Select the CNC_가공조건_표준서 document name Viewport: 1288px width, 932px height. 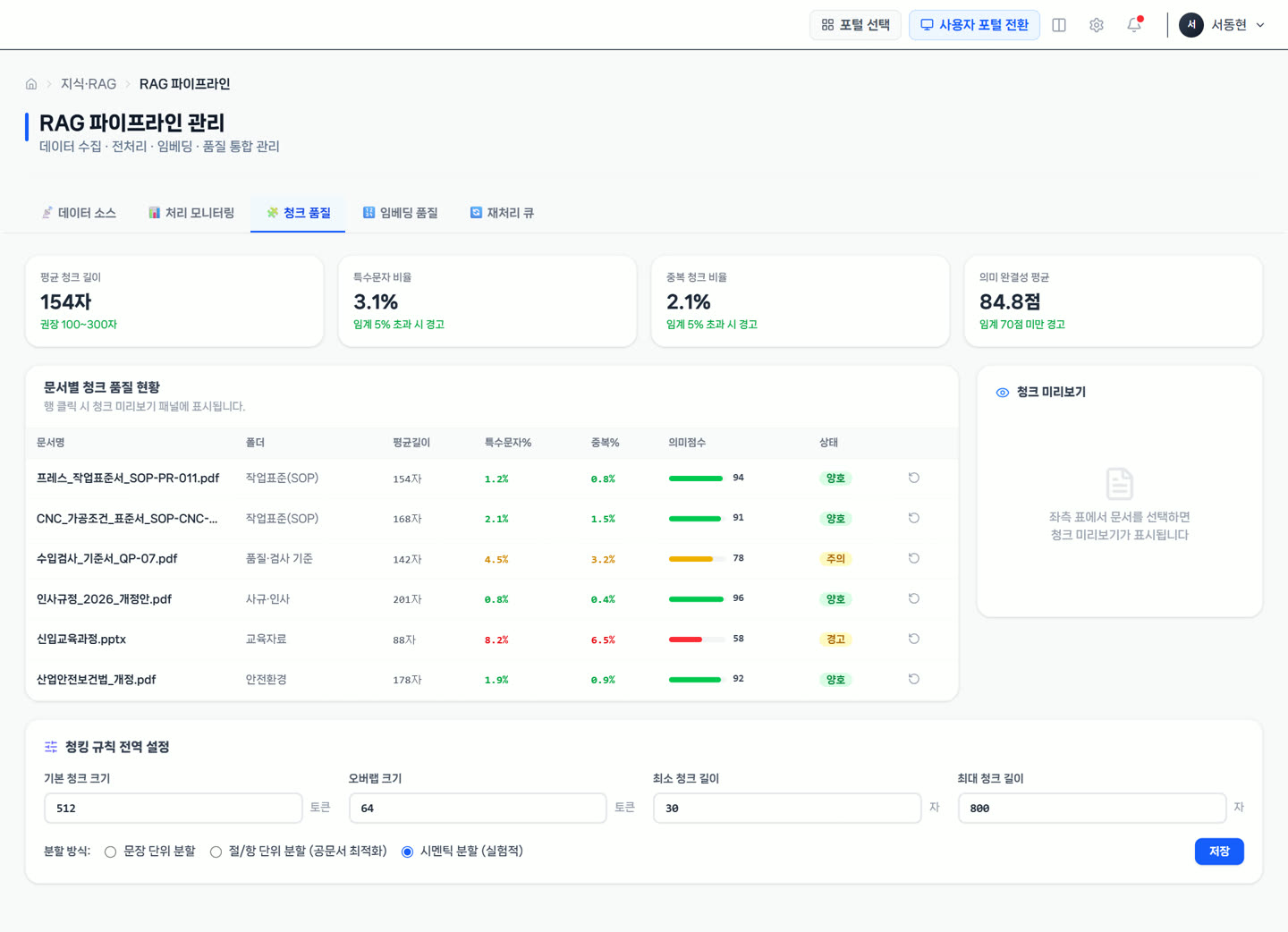click(x=127, y=519)
